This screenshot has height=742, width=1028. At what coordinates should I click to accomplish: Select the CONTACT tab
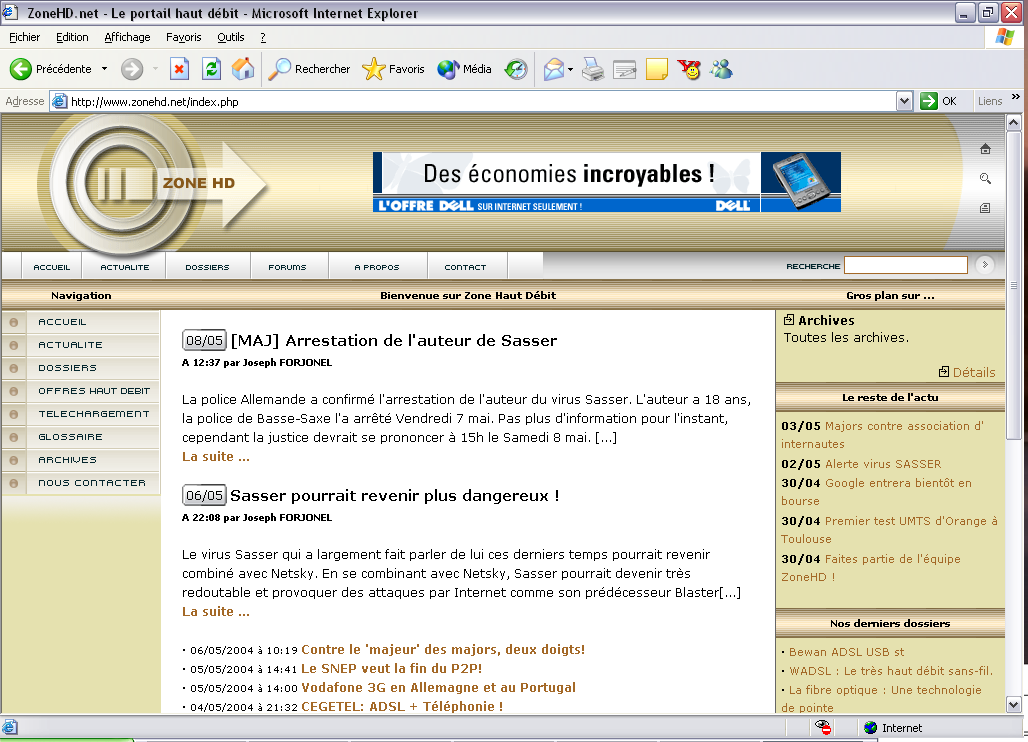point(465,267)
